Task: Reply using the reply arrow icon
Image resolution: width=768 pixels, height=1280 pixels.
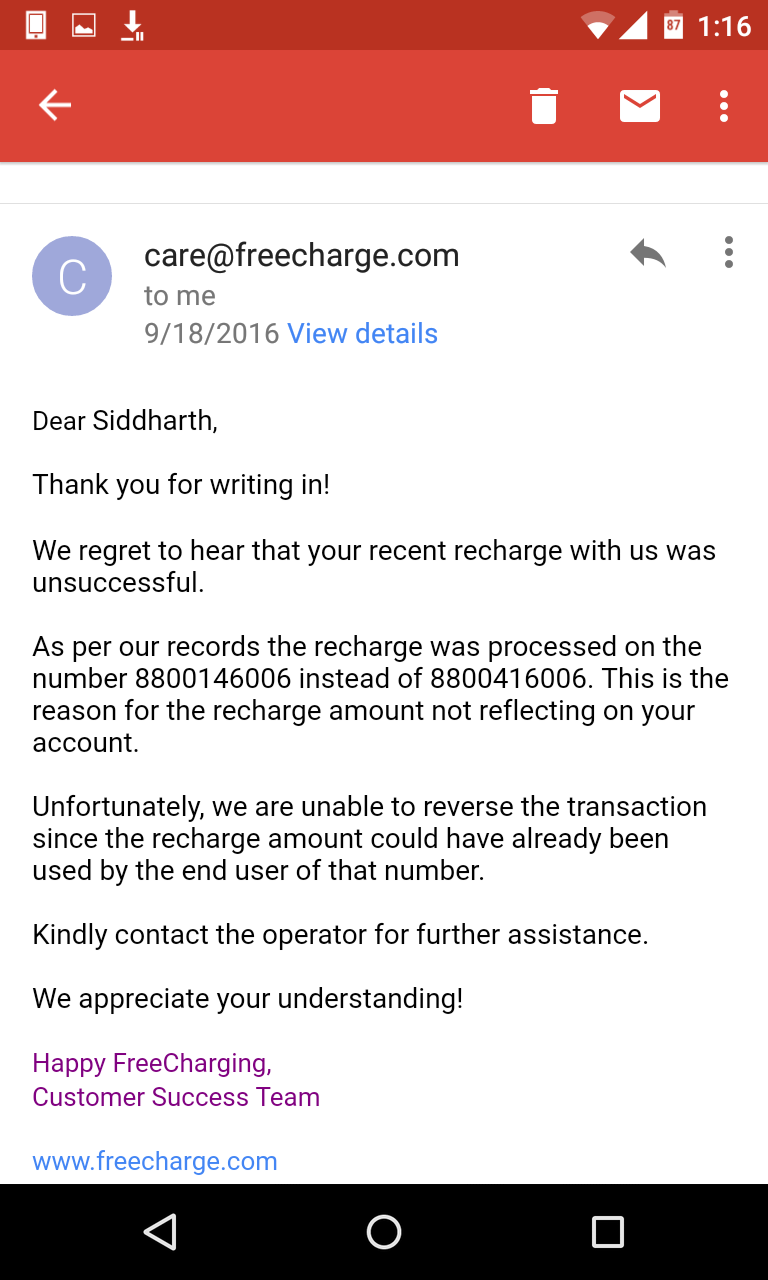Action: (648, 254)
